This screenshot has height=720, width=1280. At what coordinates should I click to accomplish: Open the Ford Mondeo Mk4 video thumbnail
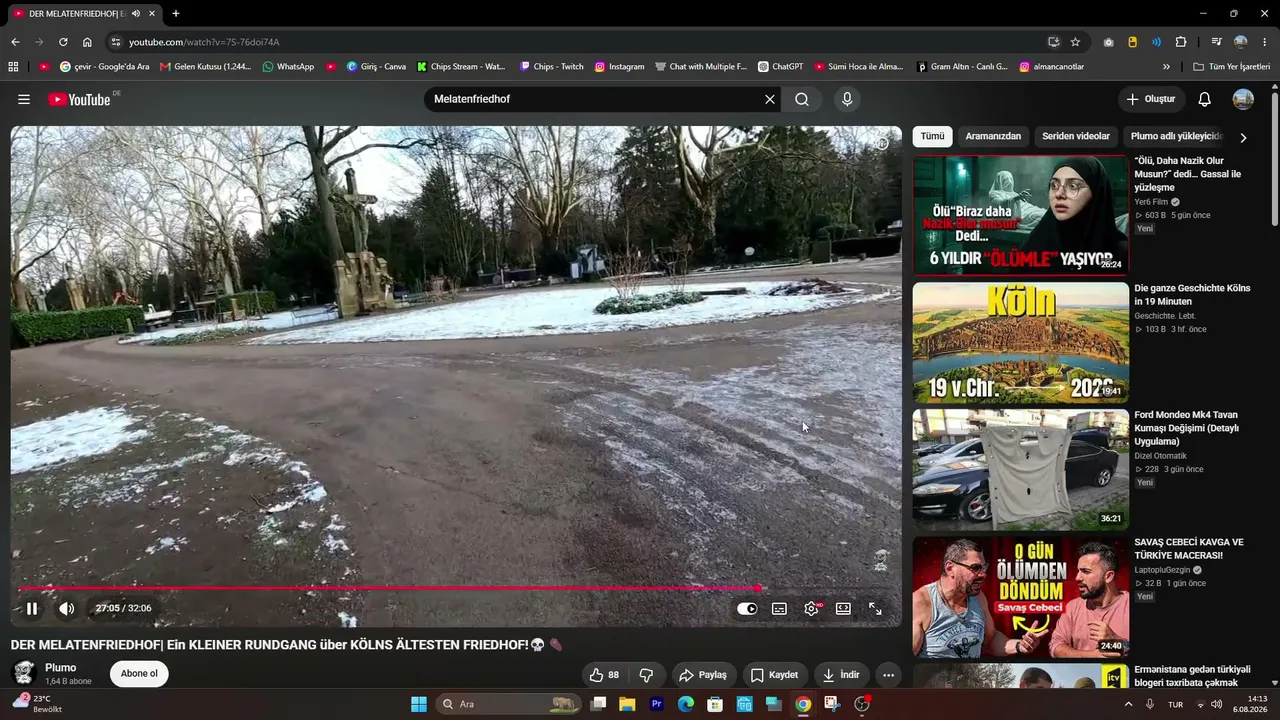point(1020,470)
